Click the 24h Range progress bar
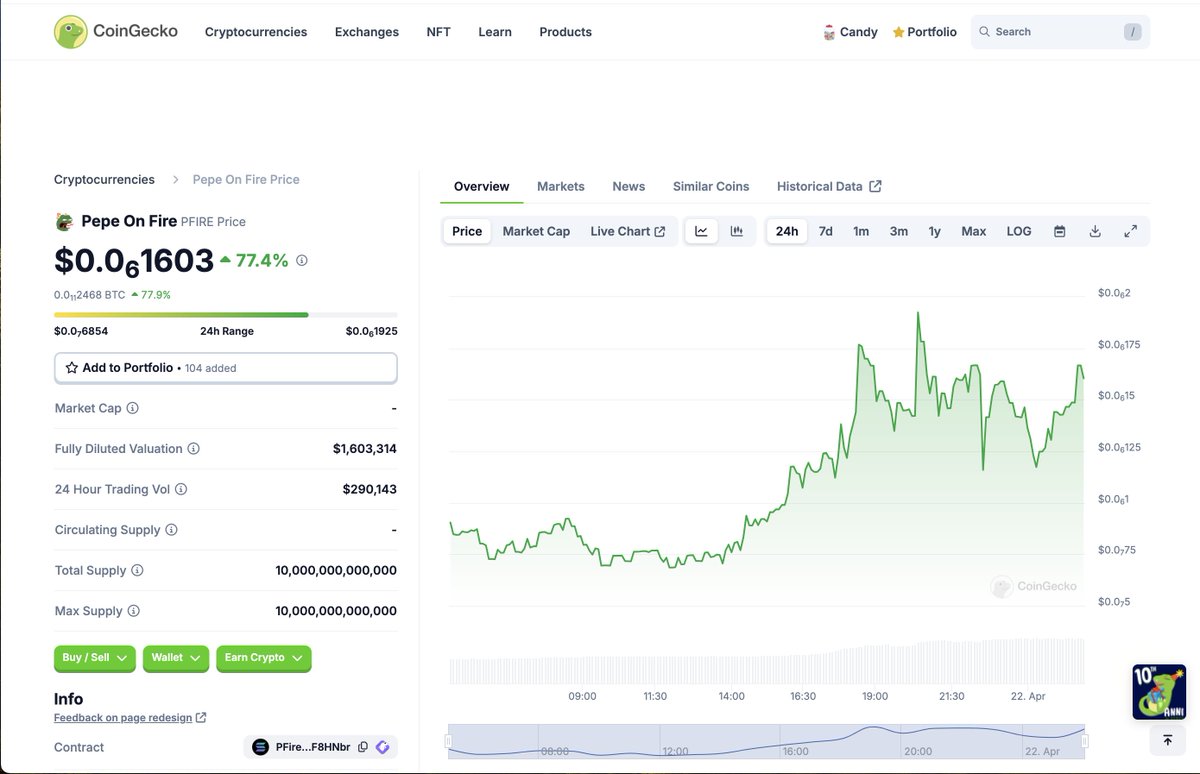Viewport: 1200px width, 774px height. tap(226, 315)
